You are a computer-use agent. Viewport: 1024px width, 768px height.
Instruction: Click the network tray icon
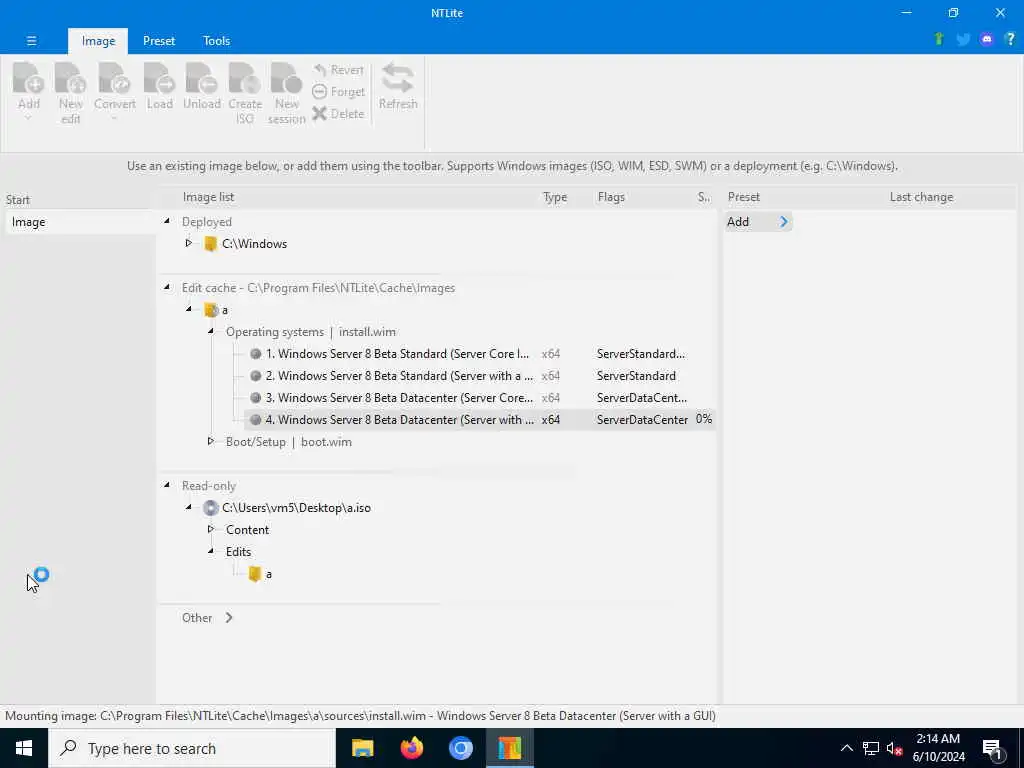[x=871, y=748]
